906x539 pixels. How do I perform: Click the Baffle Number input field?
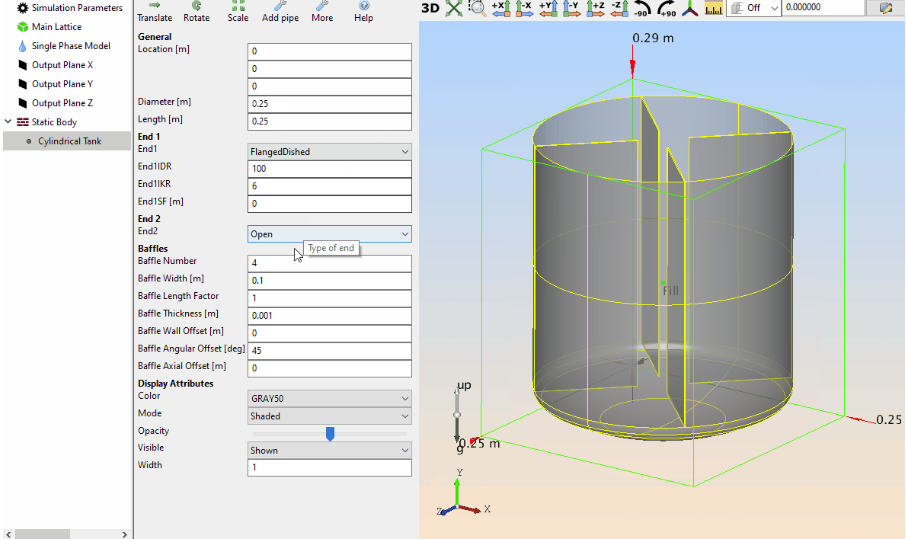pos(329,264)
